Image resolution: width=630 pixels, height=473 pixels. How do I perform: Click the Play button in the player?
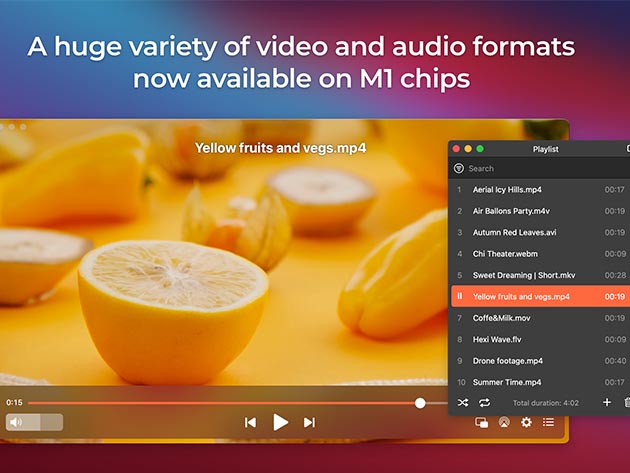(x=280, y=422)
